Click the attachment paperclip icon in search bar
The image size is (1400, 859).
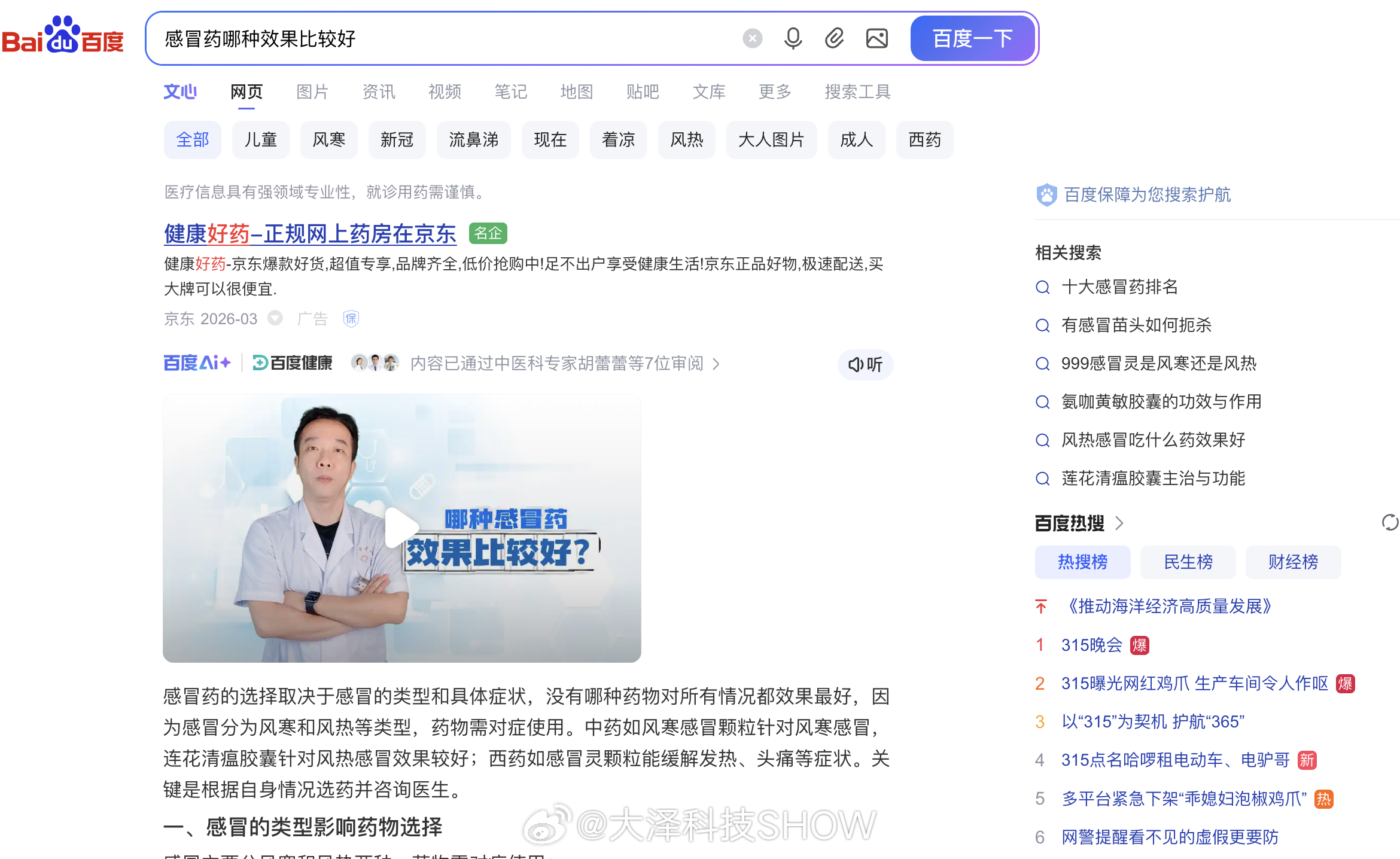834,38
